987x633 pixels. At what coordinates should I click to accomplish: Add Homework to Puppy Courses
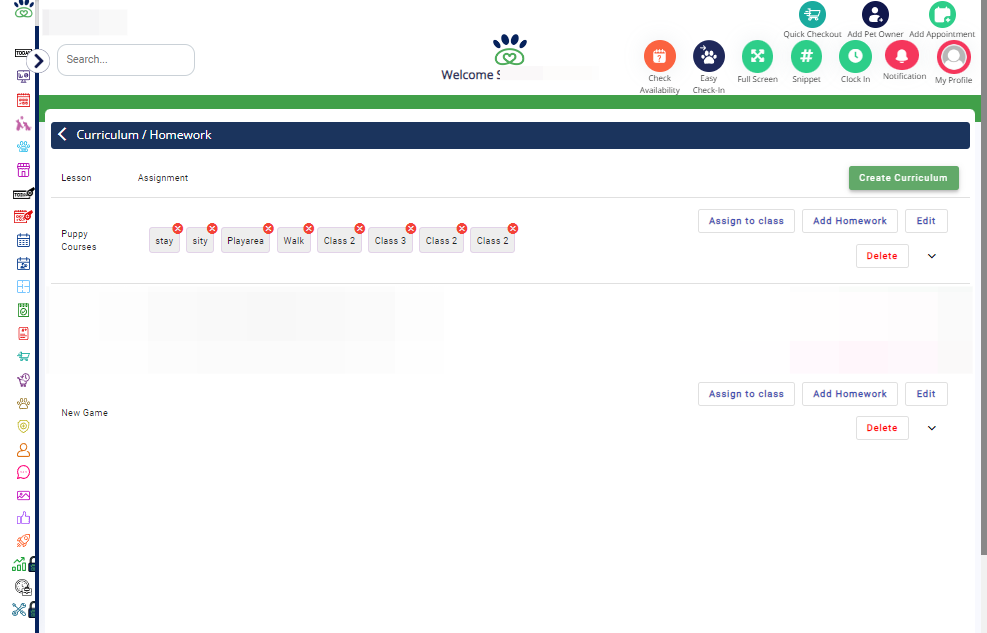850,221
